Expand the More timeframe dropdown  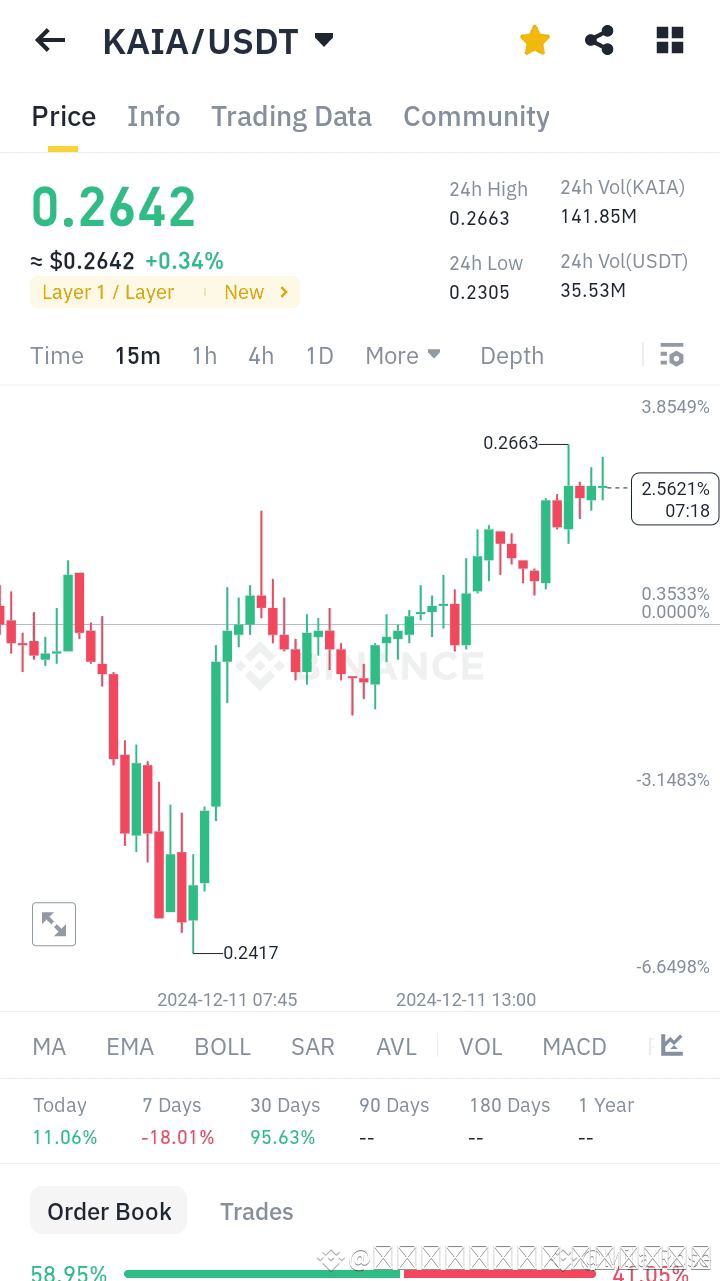point(403,355)
